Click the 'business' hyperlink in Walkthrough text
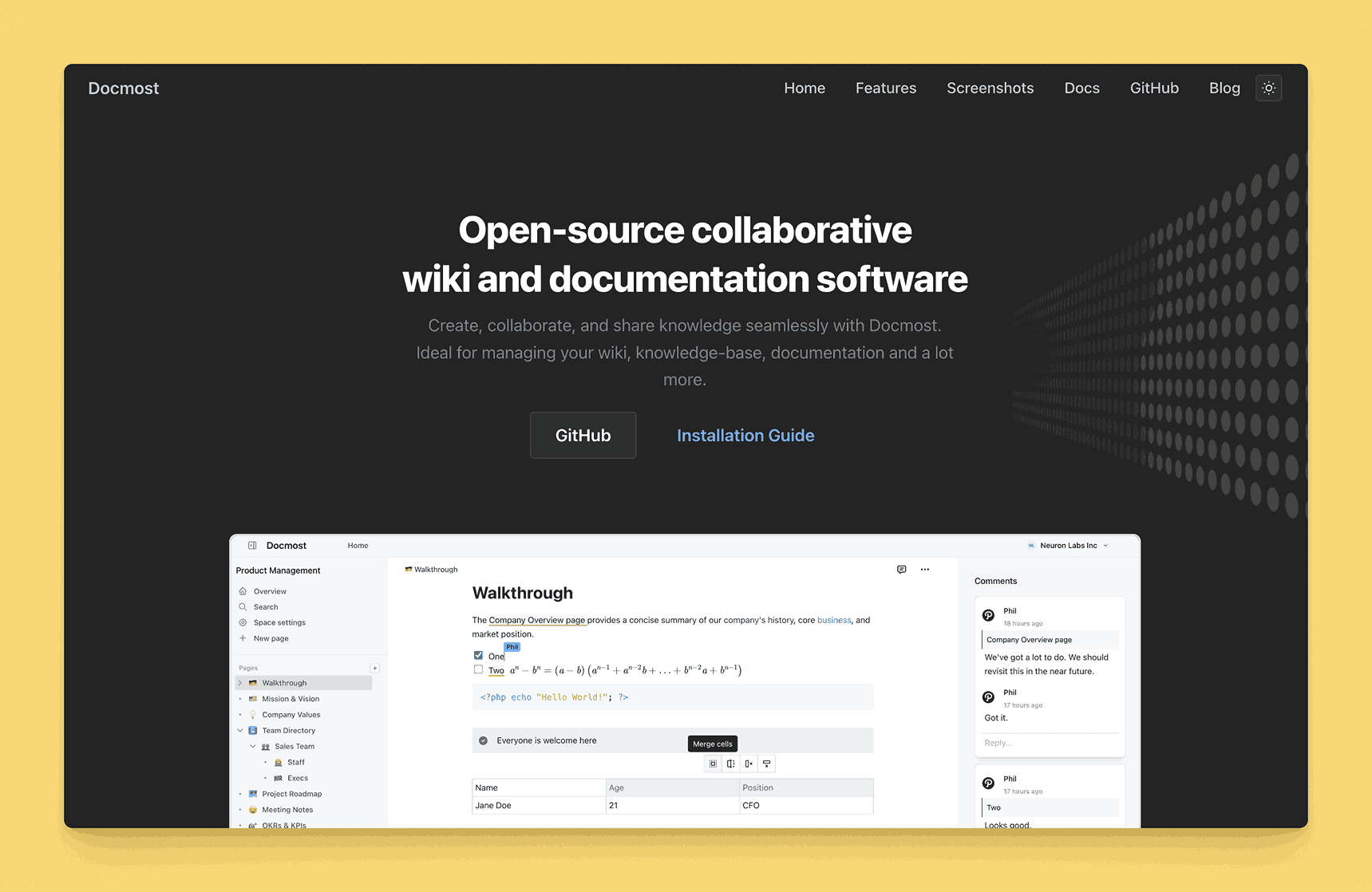The width and height of the screenshot is (1372, 892). [834, 620]
